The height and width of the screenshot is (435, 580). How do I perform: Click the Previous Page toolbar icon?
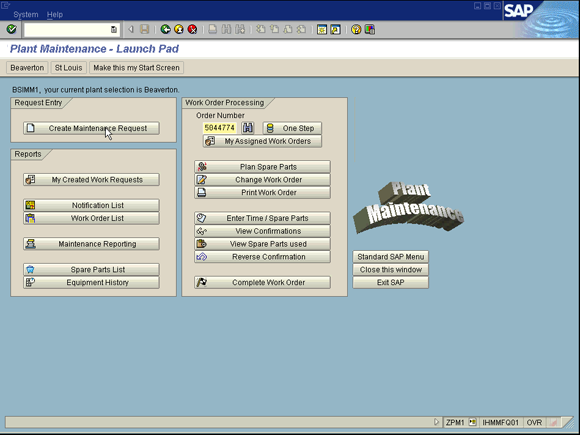point(274,29)
